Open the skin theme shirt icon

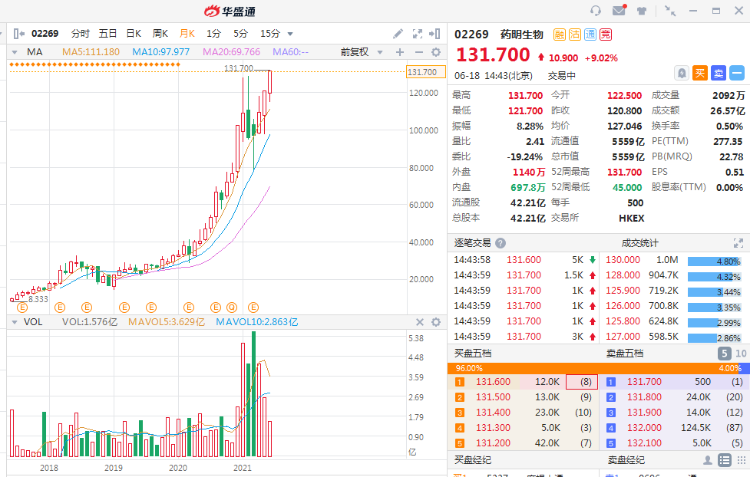point(642,11)
